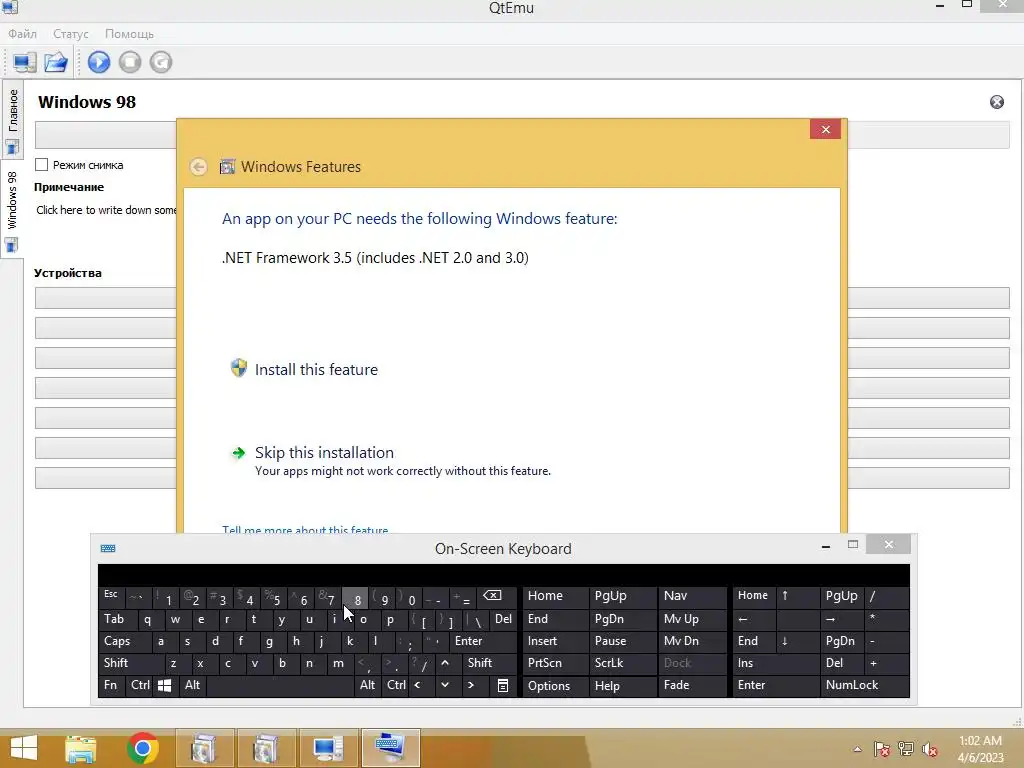Click the green arrow beside Skip this installation
The image size is (1024, 768).
(239, 453)
